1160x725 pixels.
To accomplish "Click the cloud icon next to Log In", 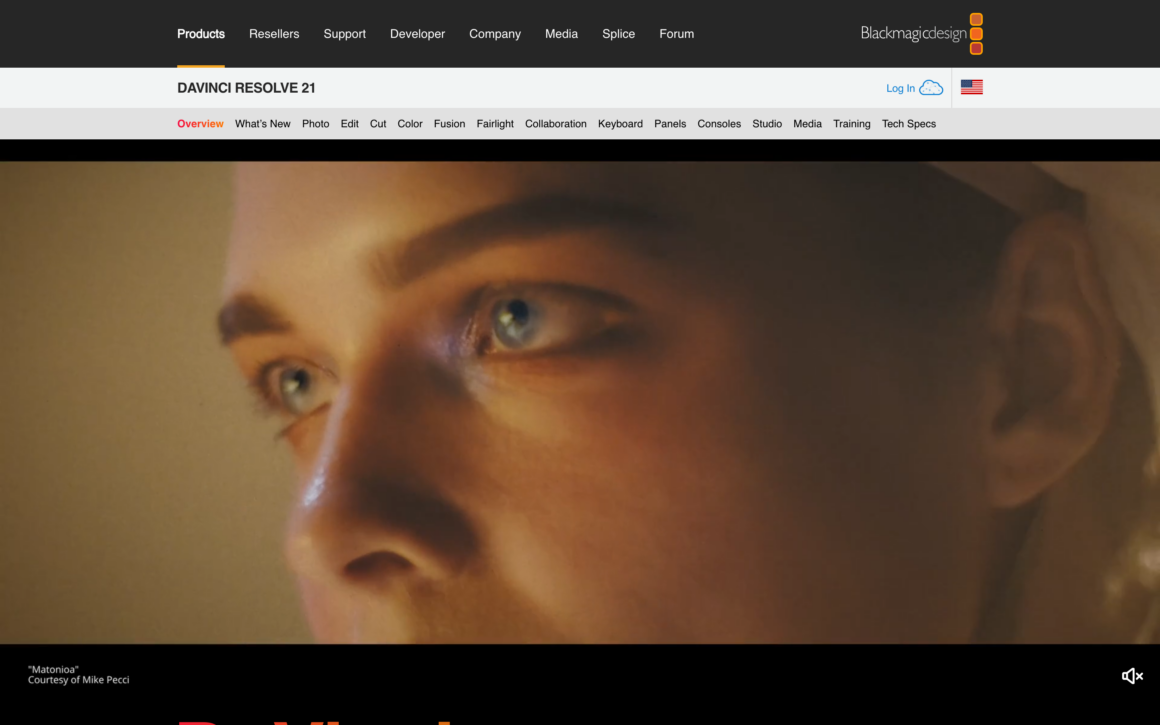I will (x=930, y=87).
